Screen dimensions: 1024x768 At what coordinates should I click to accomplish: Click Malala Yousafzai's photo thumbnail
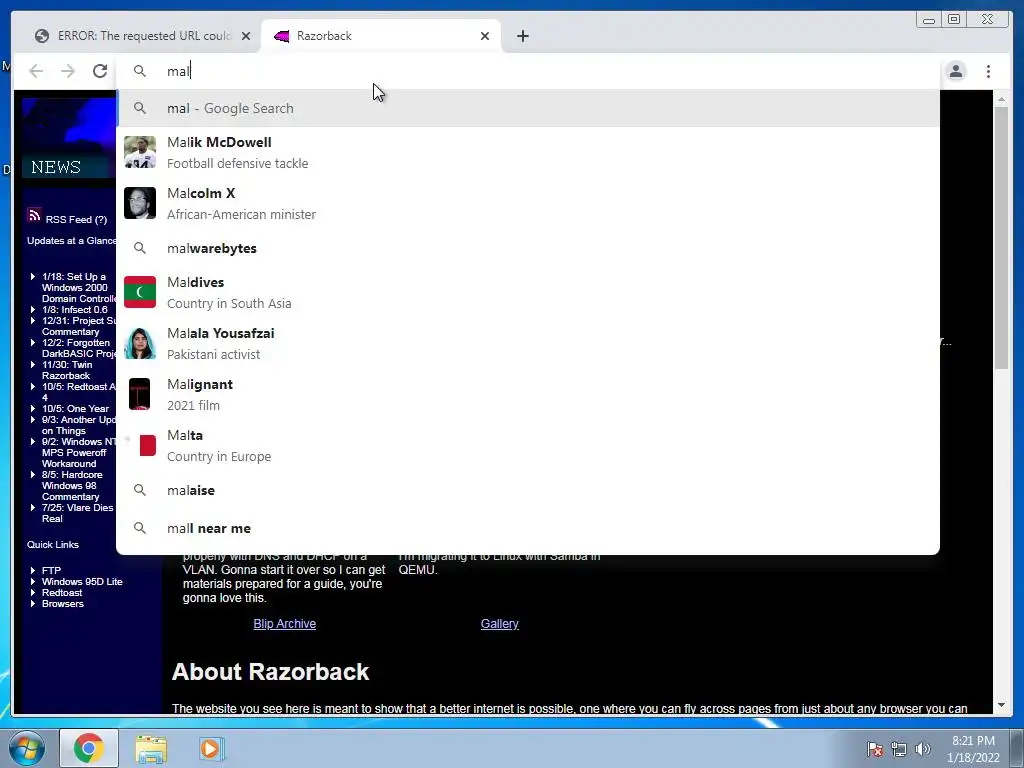(x=140, y=343)
